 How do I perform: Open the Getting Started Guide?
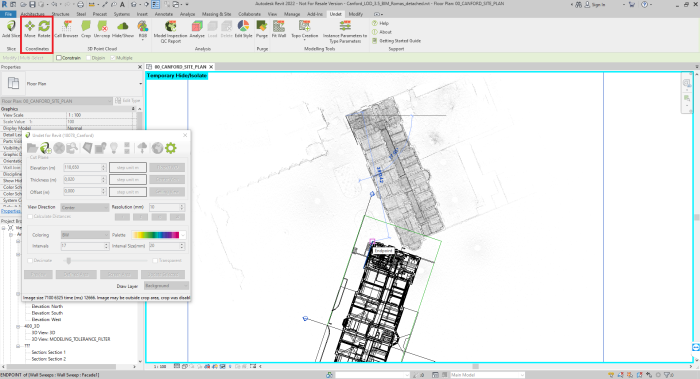[x=396, y=41]
